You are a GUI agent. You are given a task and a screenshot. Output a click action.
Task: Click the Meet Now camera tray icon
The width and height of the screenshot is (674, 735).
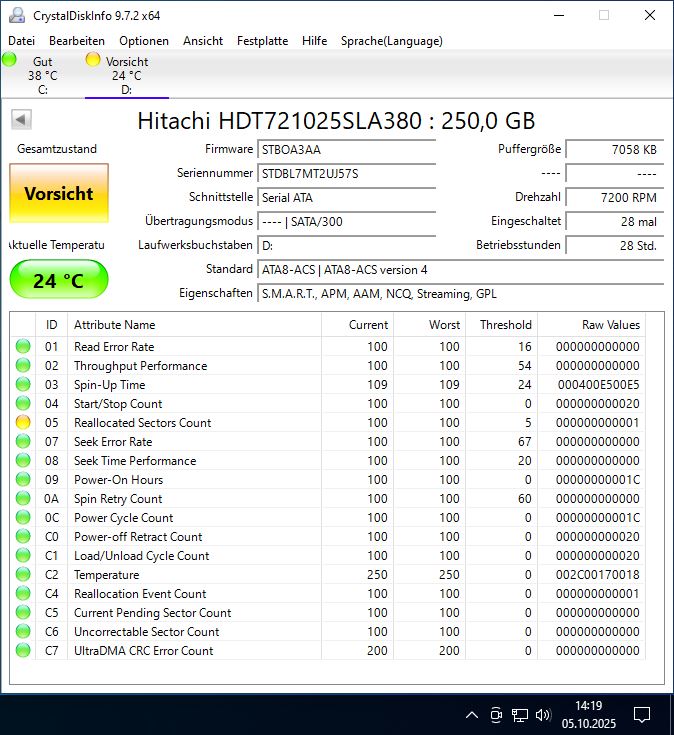(x=496, y=715)
